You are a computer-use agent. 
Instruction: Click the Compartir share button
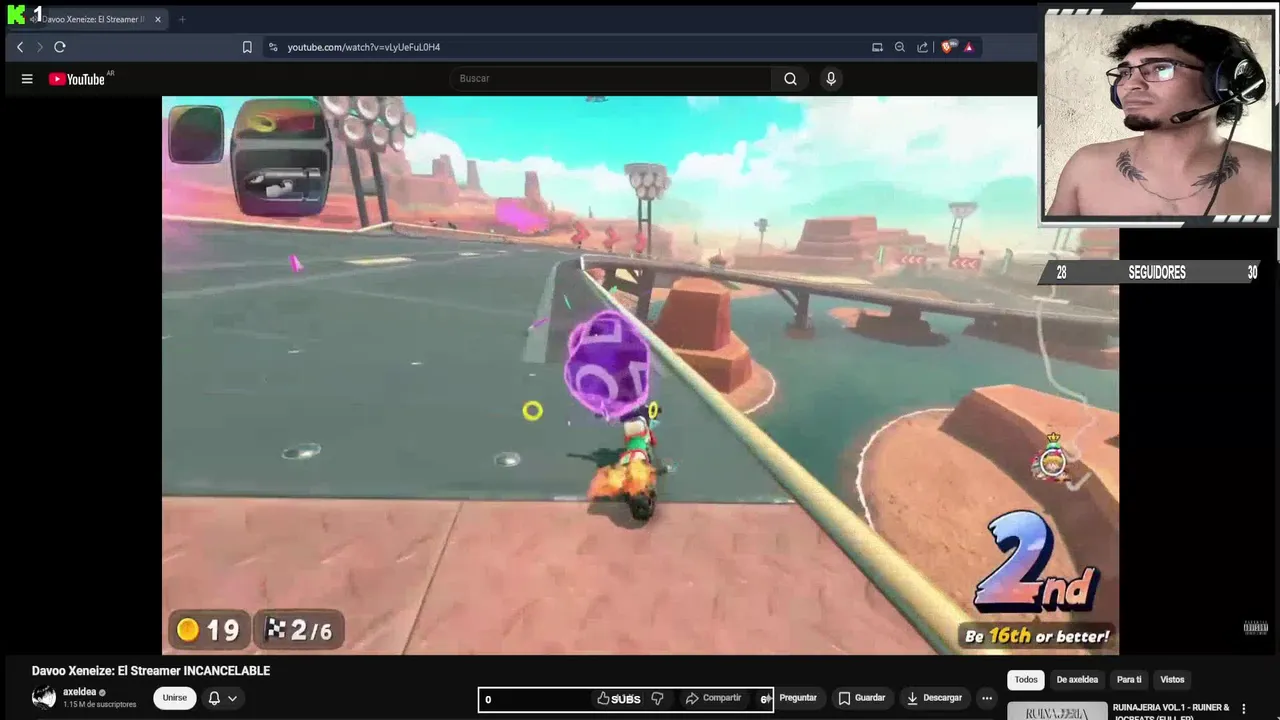pyautogui.click(x=713, y=698)
